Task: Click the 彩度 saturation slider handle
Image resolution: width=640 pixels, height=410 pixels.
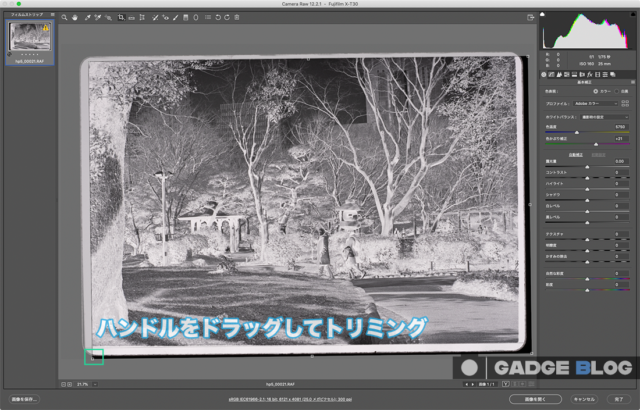Action: tap(587, 290)
